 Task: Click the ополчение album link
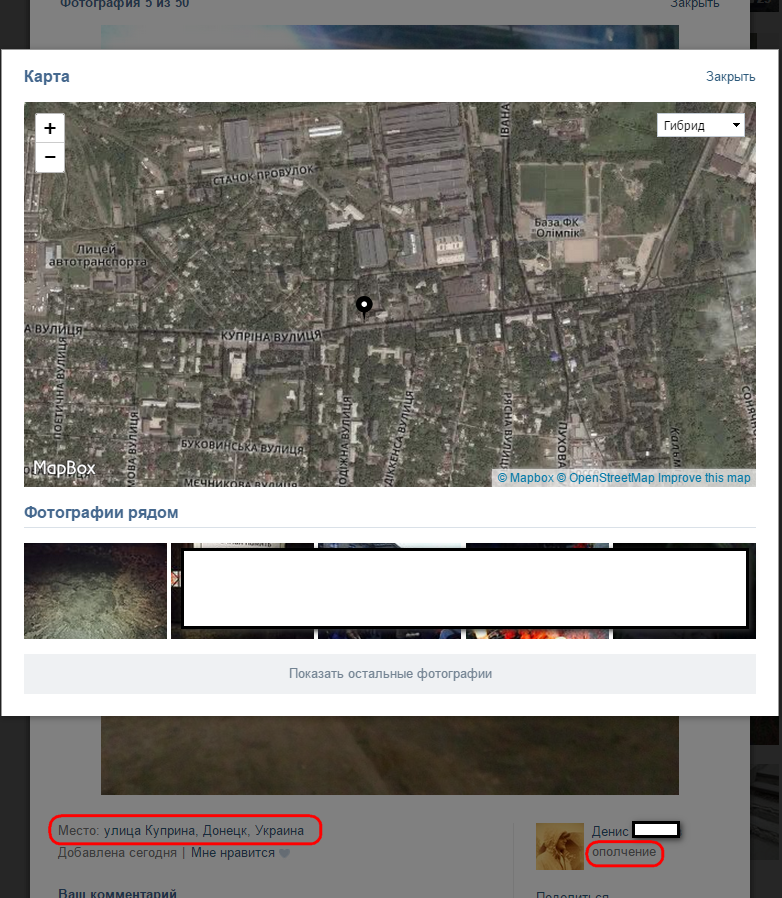[x=624, y=852]
